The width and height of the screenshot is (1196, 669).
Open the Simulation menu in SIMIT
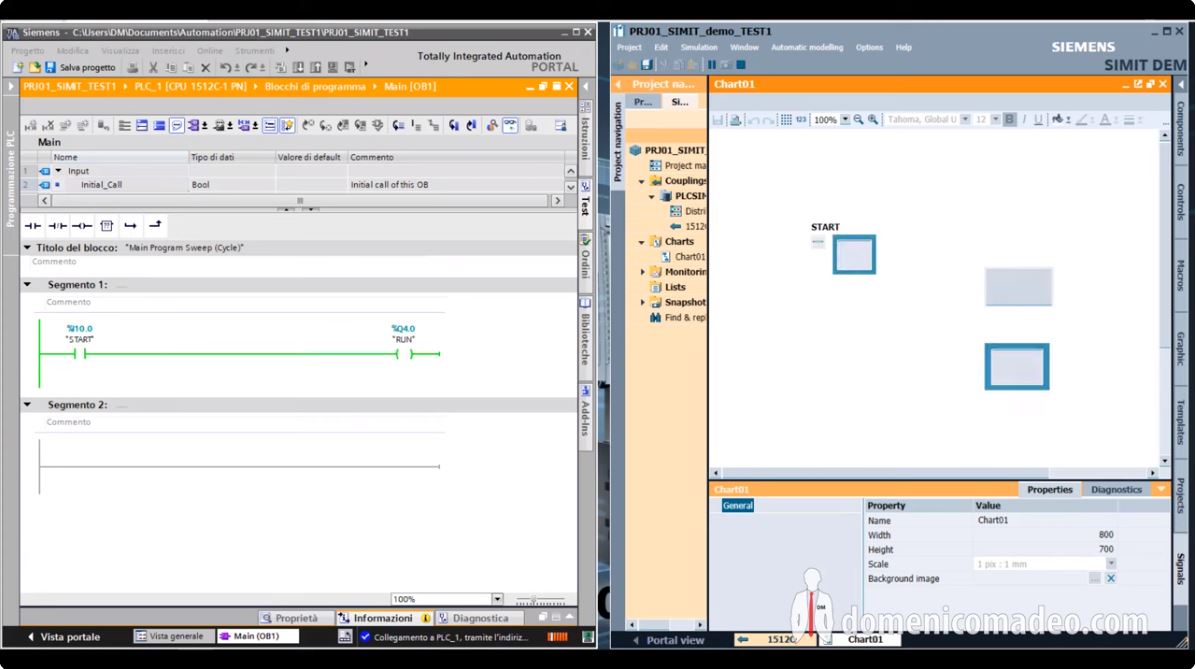pos(699,46)
